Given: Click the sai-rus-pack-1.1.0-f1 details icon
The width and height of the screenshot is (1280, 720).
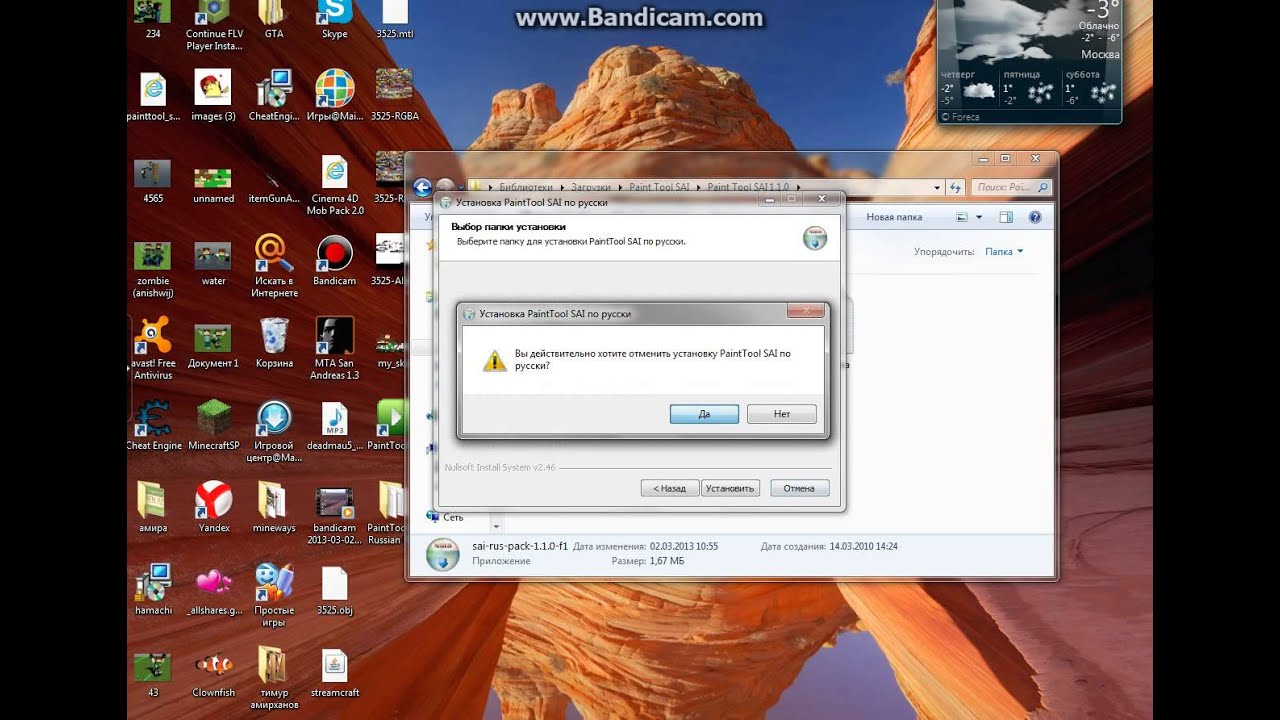Looking at the screenshot, I should tap(443, 554).
